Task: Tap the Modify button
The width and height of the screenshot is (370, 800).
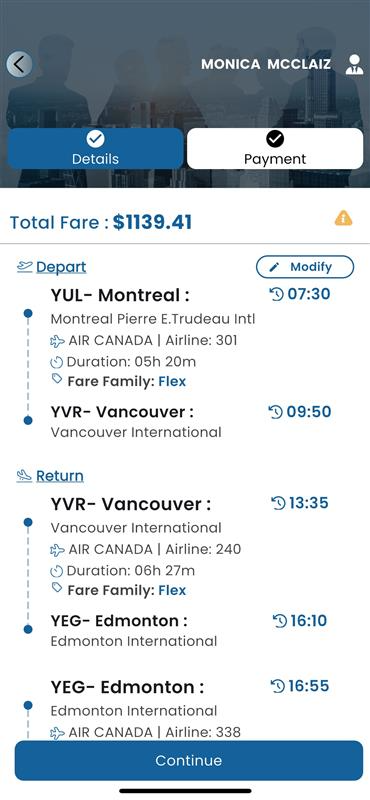Action: click(x=305, y=267)
